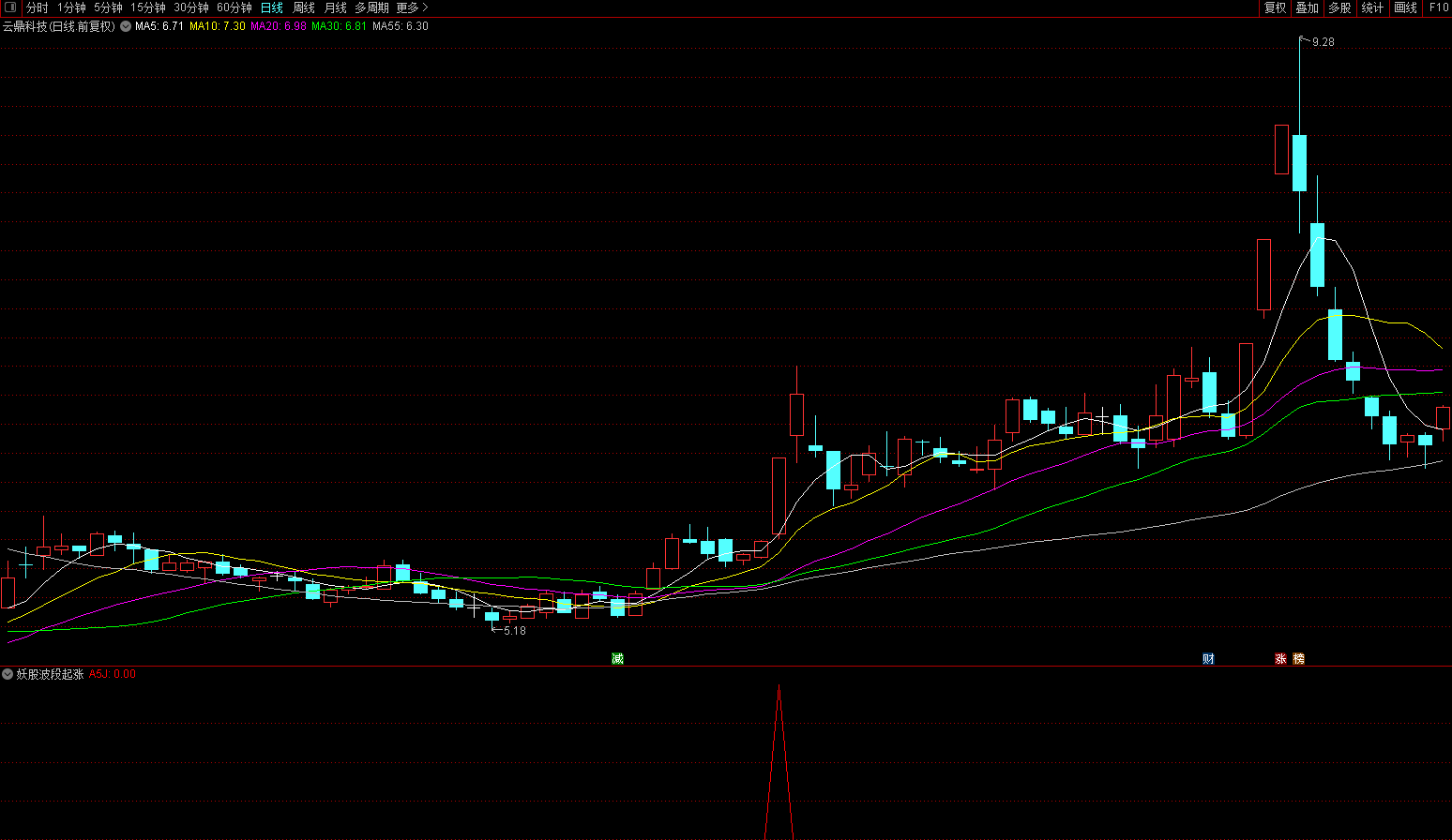Click the MA20: 6.98 indicator value
The height and width of the screenshot is (840, 1452).
click(x=279, y=26)
